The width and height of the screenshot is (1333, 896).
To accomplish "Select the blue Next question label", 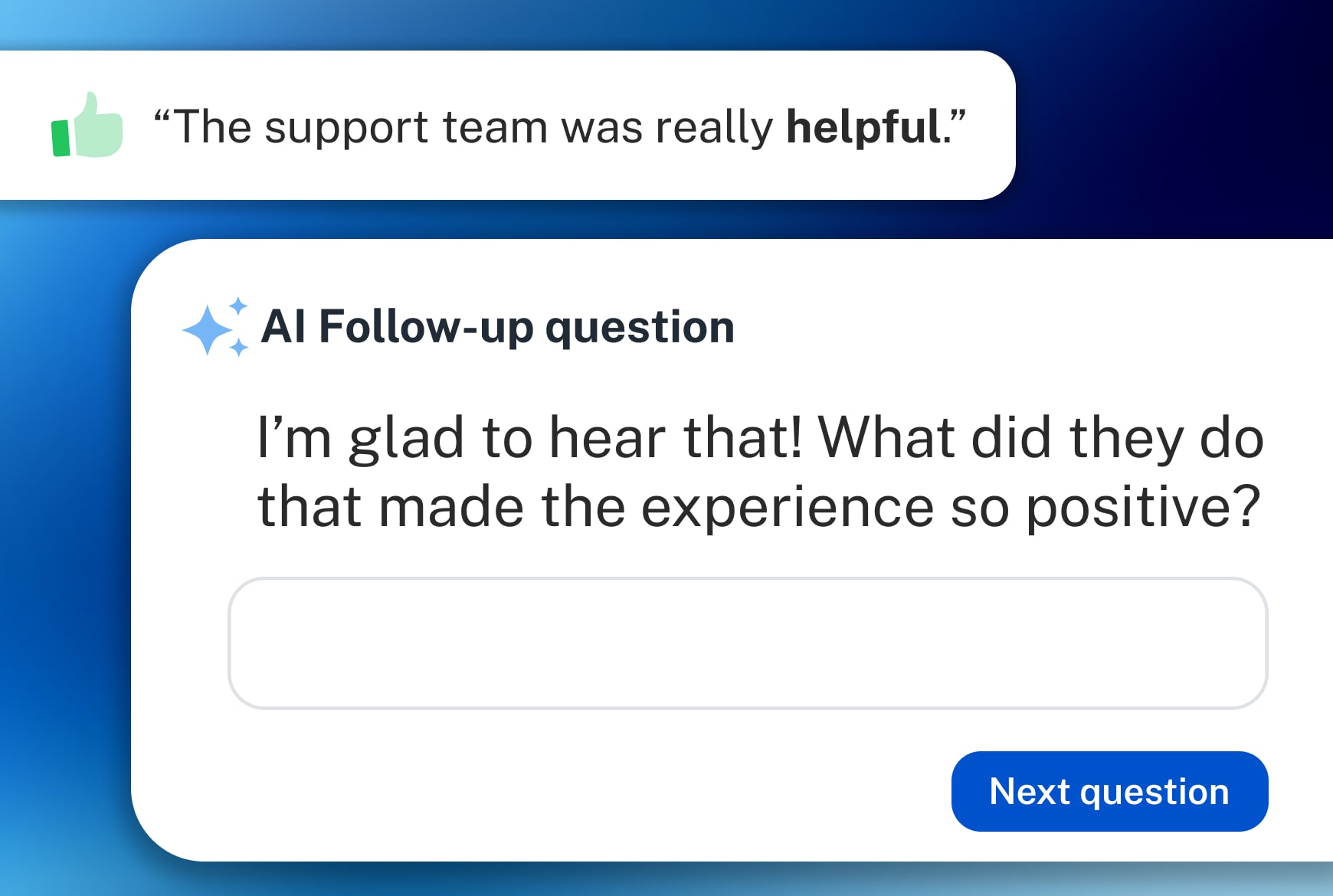I will (1109, 791).
